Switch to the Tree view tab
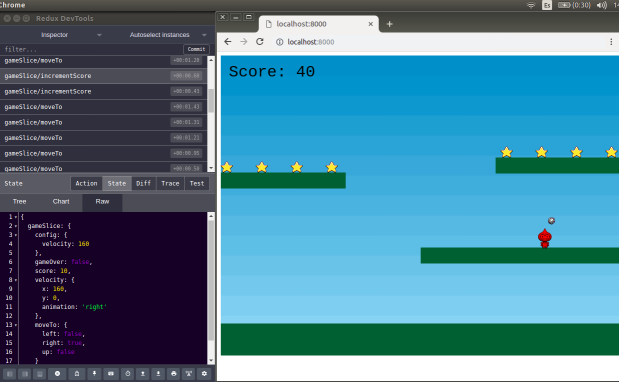The image size is (619, 382). click(x=19, y=202)
